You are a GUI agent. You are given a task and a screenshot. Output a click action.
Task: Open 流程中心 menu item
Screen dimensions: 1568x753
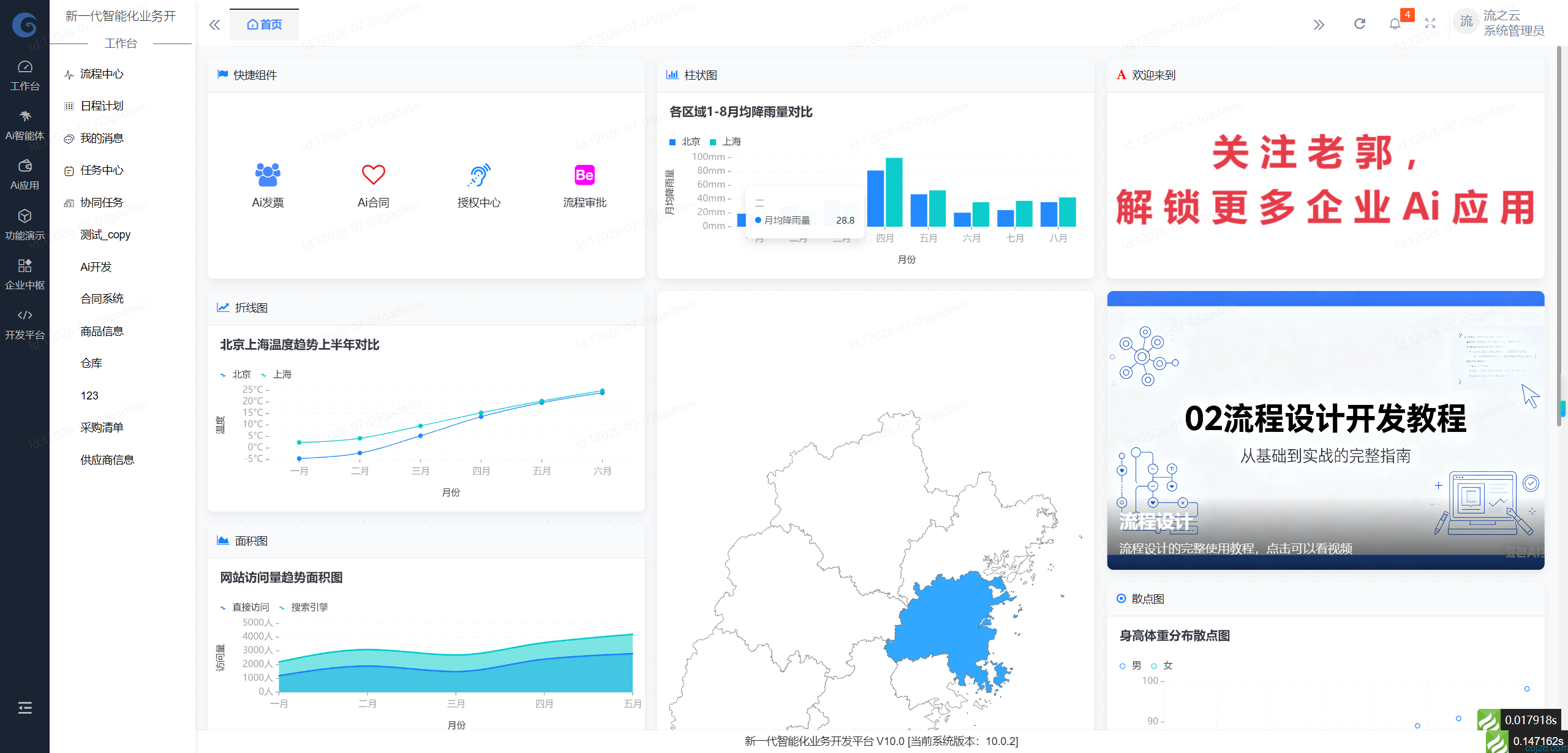102,74
